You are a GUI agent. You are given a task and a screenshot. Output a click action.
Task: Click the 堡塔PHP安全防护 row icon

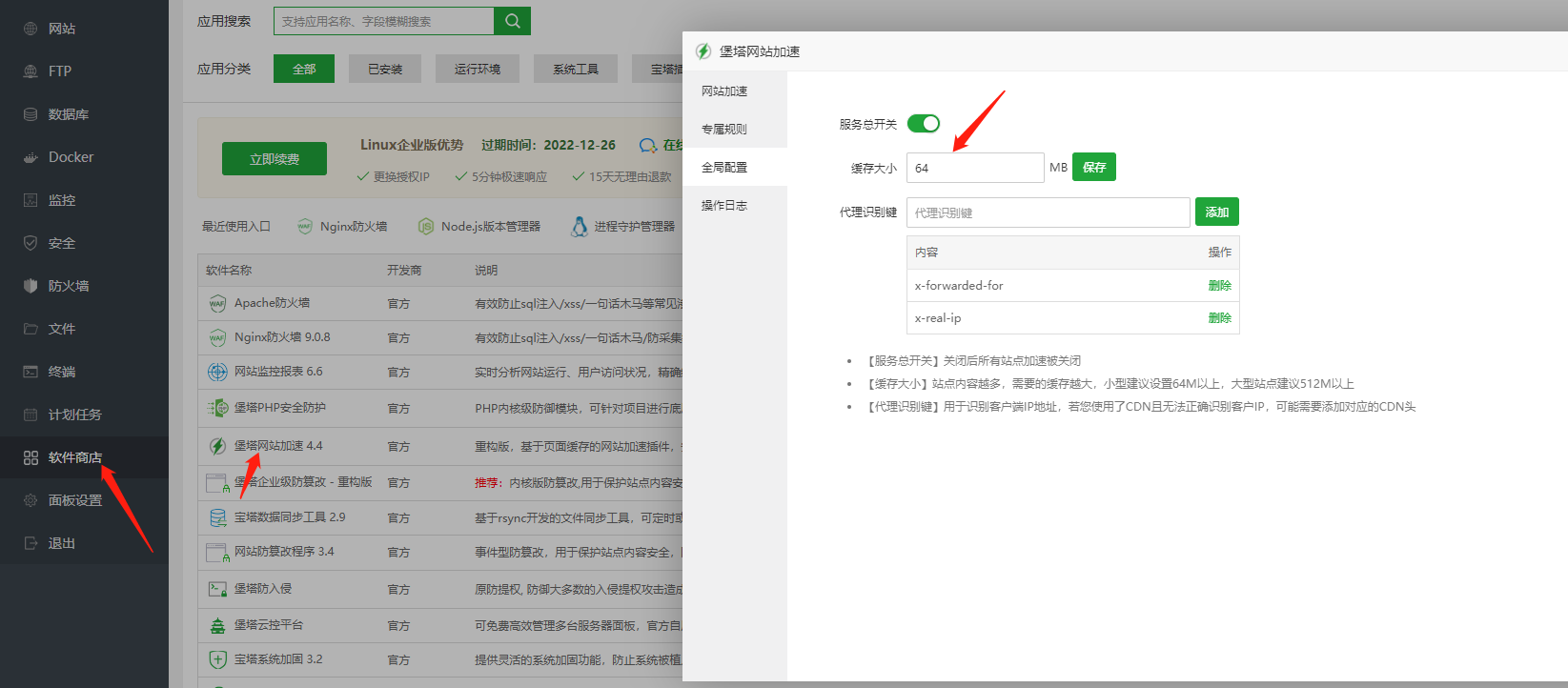[x=217, y=408]
